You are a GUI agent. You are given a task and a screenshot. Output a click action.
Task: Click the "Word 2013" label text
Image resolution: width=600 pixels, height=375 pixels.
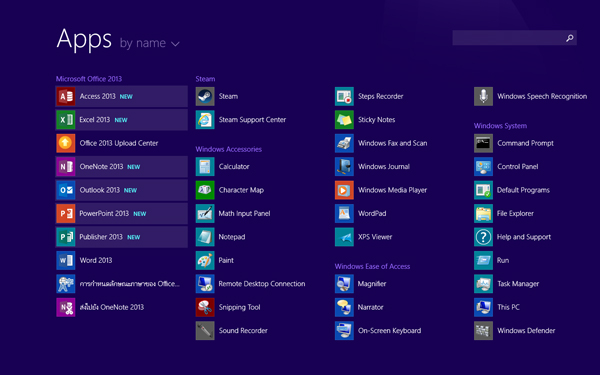coord(96,260)
